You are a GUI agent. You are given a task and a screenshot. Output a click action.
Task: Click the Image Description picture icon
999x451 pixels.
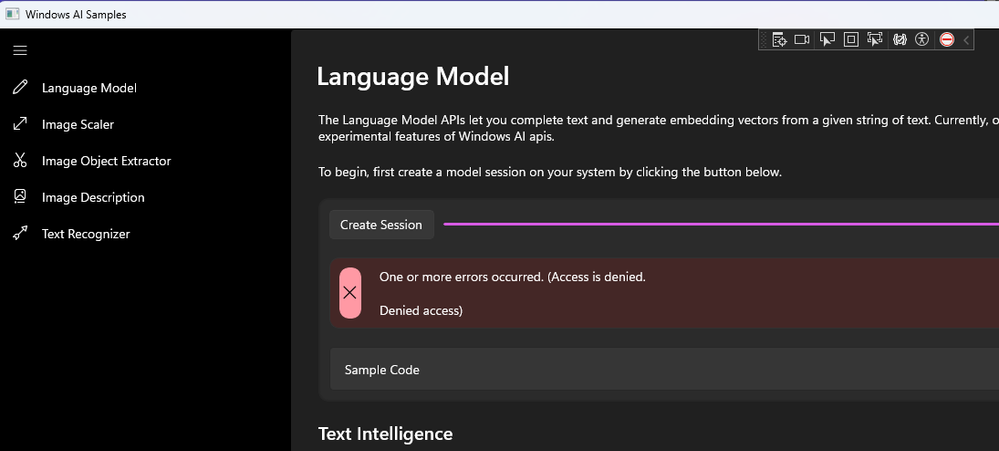(20, 196)
